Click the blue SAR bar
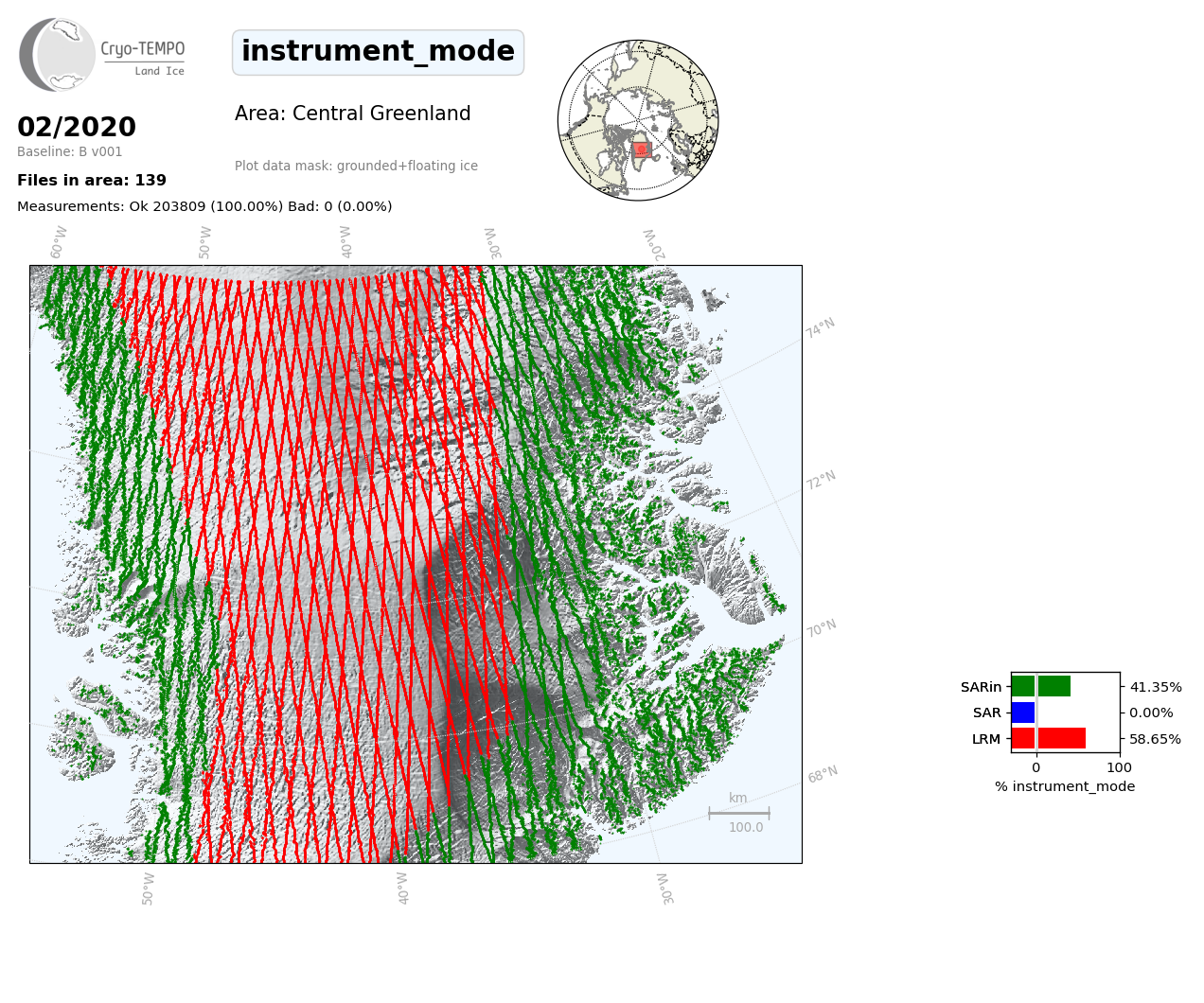The image size is (1204, 1003). [1023, 713]
